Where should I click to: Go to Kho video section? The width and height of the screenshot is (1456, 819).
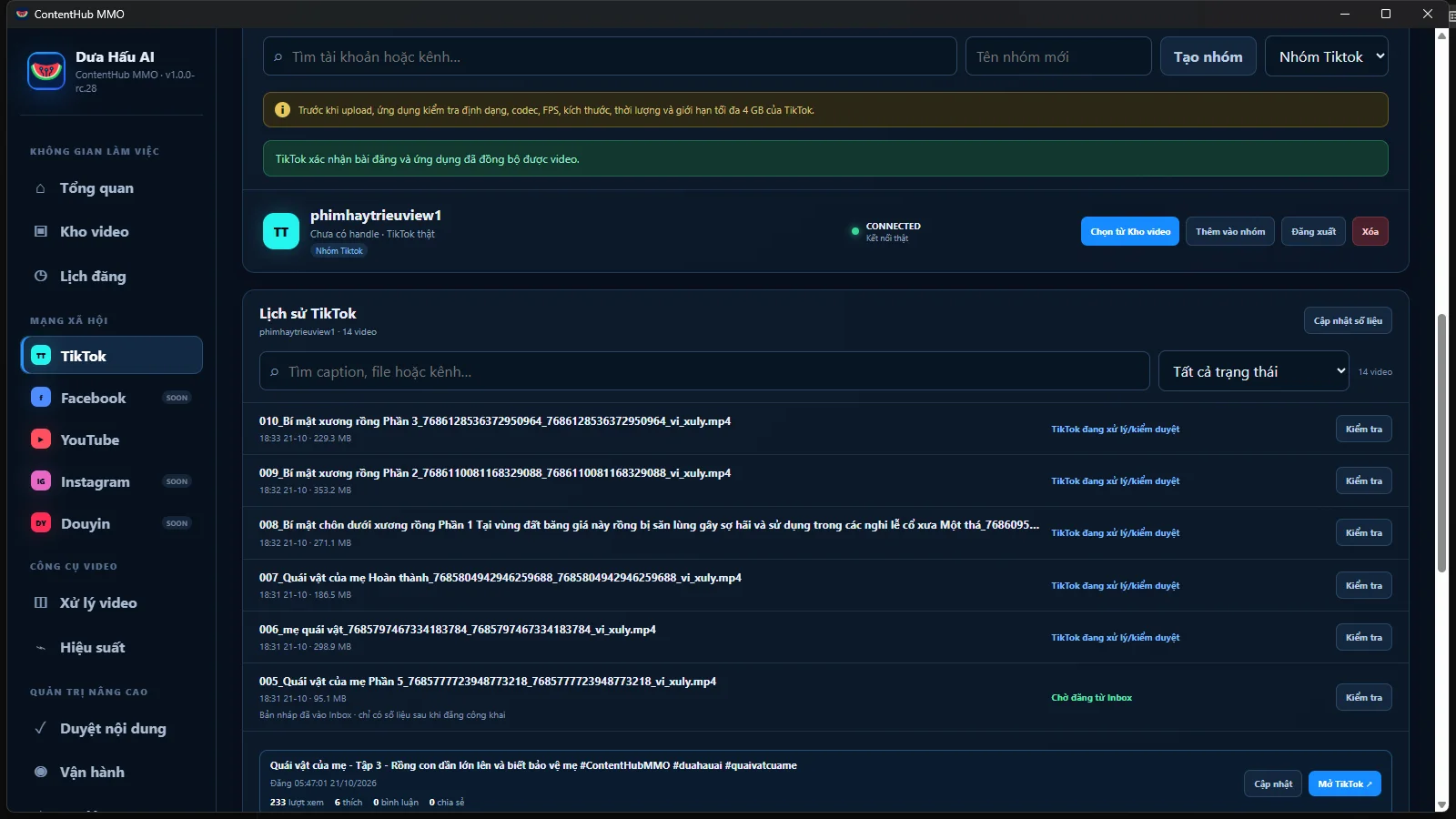[x=112, y=231]
